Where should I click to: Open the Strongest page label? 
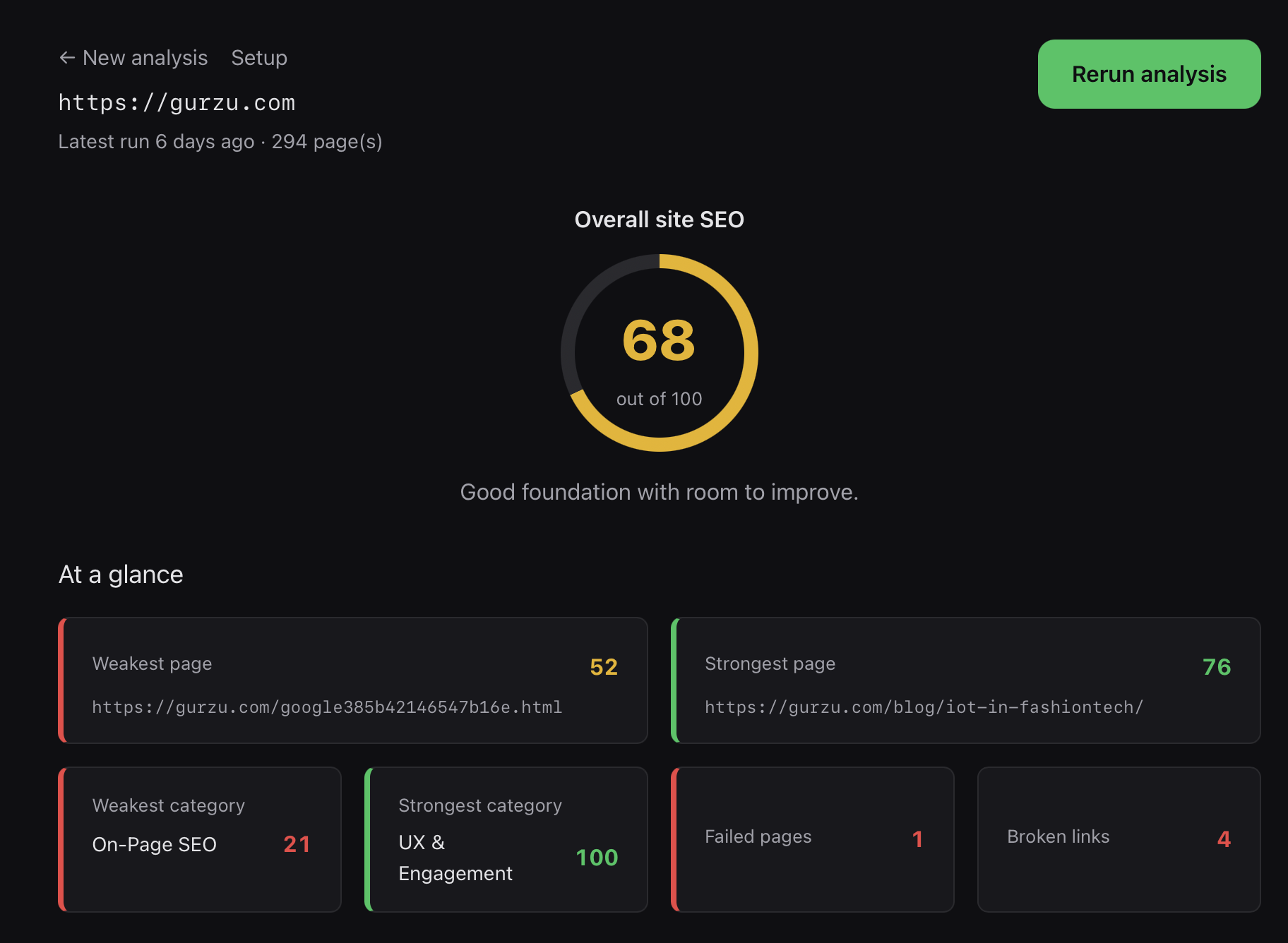[770, 663]
